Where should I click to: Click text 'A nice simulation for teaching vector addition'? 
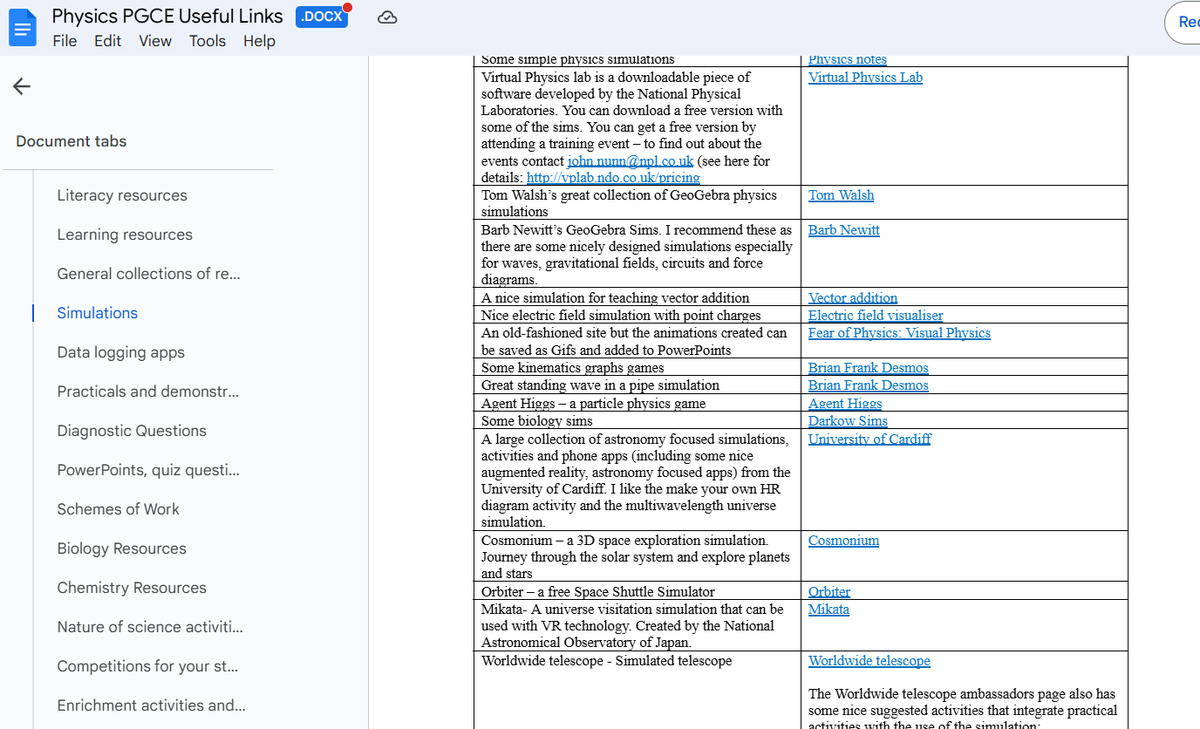[615, 298]
